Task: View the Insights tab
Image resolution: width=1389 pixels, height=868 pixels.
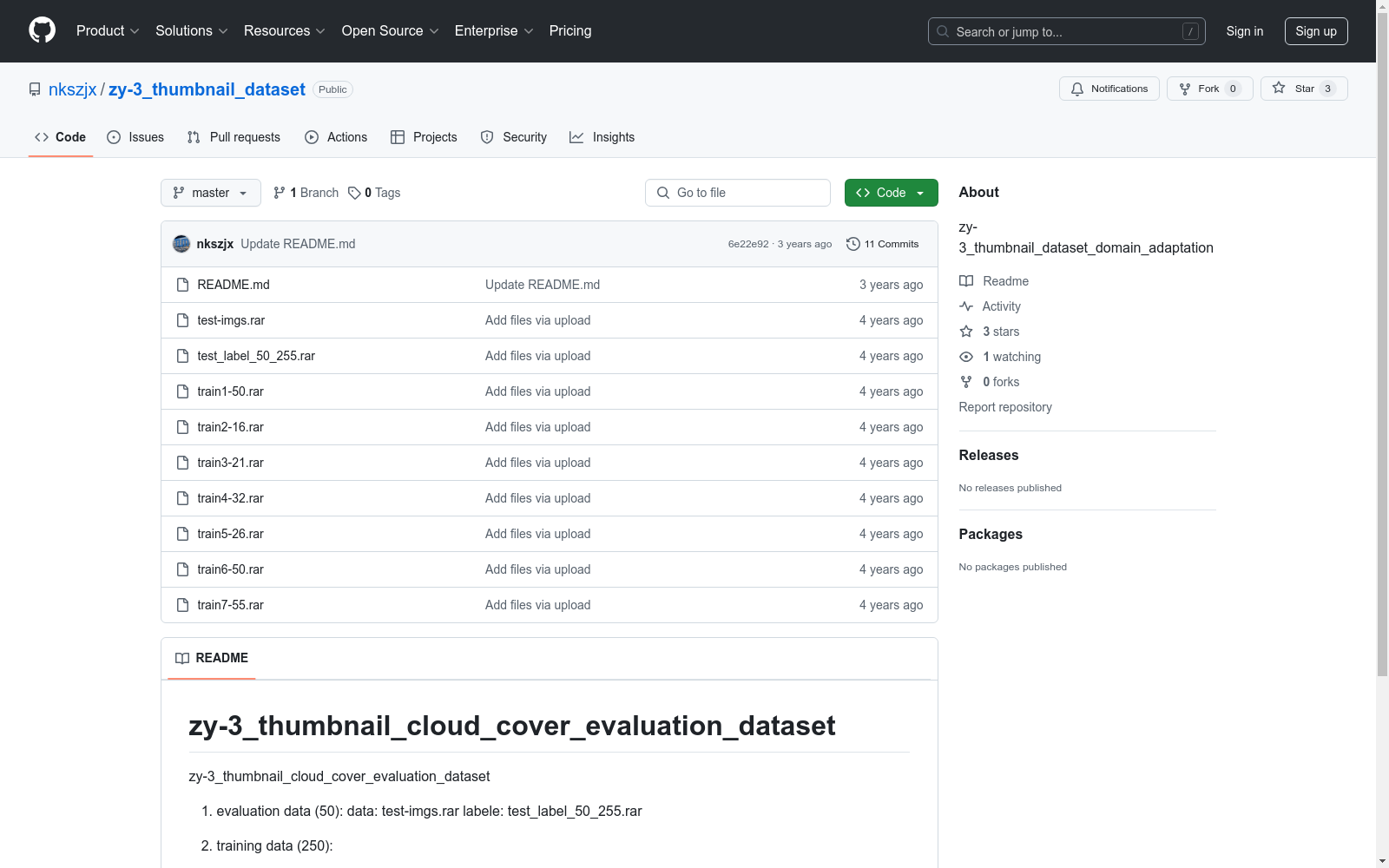Action: [x=602, y=137]
